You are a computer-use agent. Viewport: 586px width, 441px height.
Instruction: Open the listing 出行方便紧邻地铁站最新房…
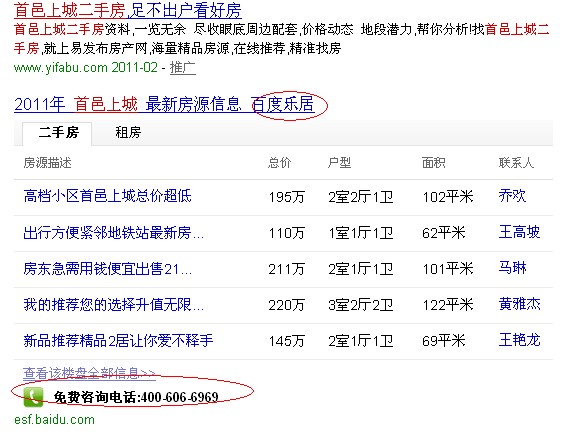point(114,232)
